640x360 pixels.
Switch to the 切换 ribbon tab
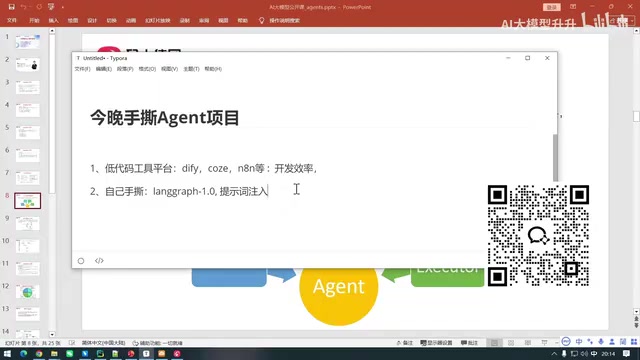tap(111, 20)
